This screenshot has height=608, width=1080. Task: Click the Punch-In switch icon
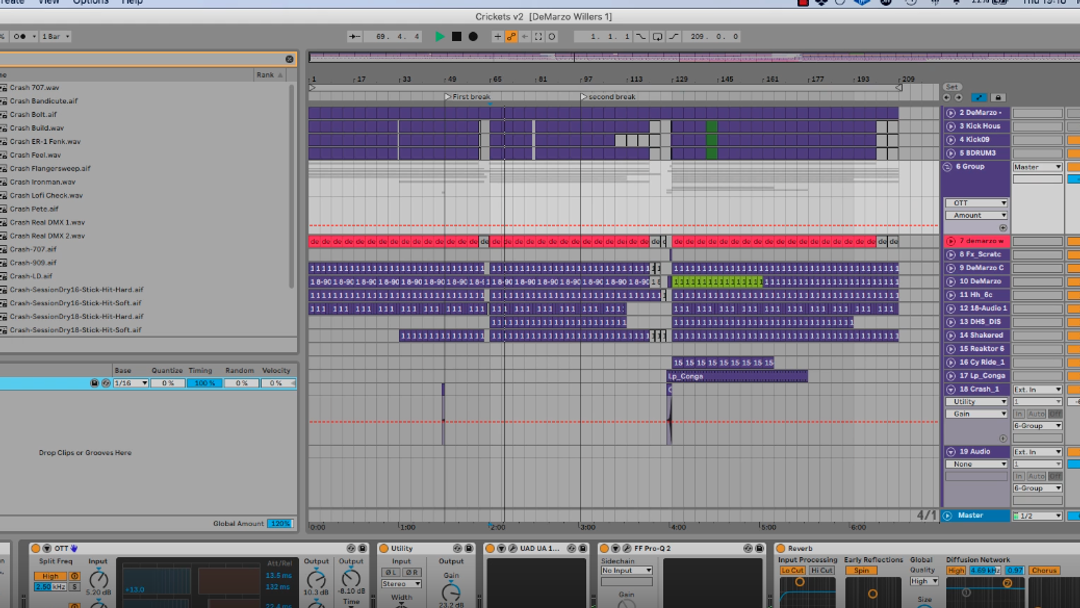[641, 37]
